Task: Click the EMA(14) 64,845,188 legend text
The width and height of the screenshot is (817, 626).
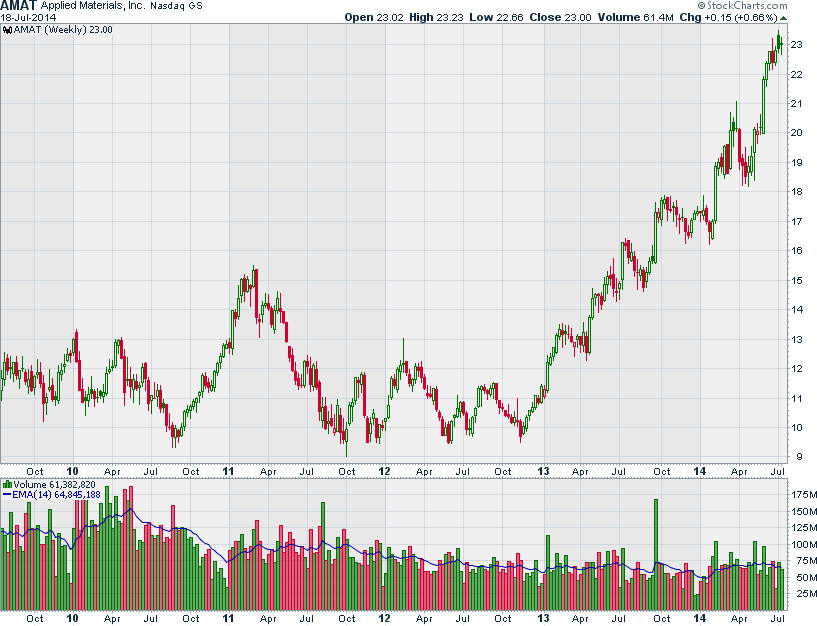Action: click(56, 494)
